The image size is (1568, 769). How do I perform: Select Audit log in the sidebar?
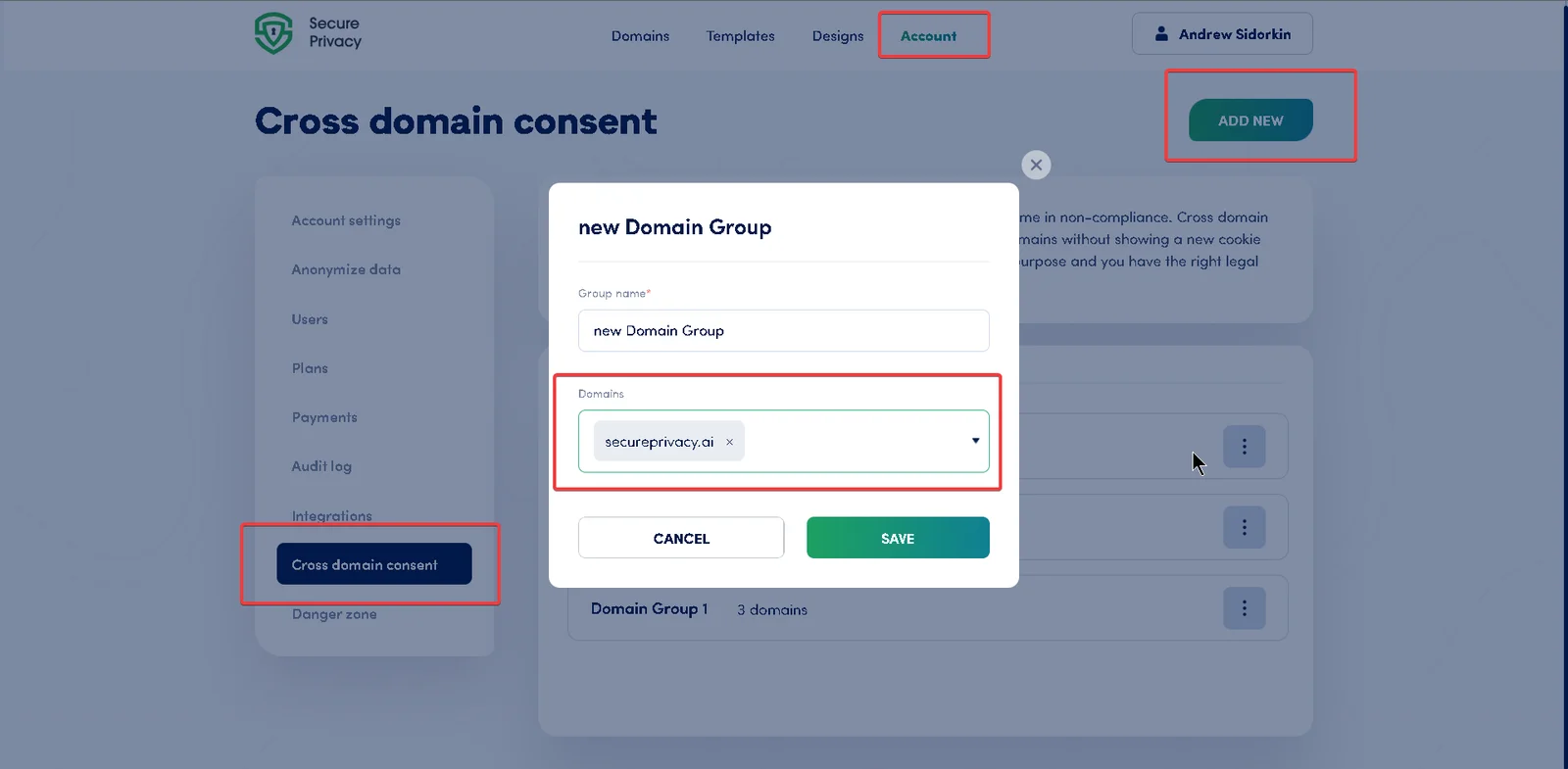click(x=320, y=466)
